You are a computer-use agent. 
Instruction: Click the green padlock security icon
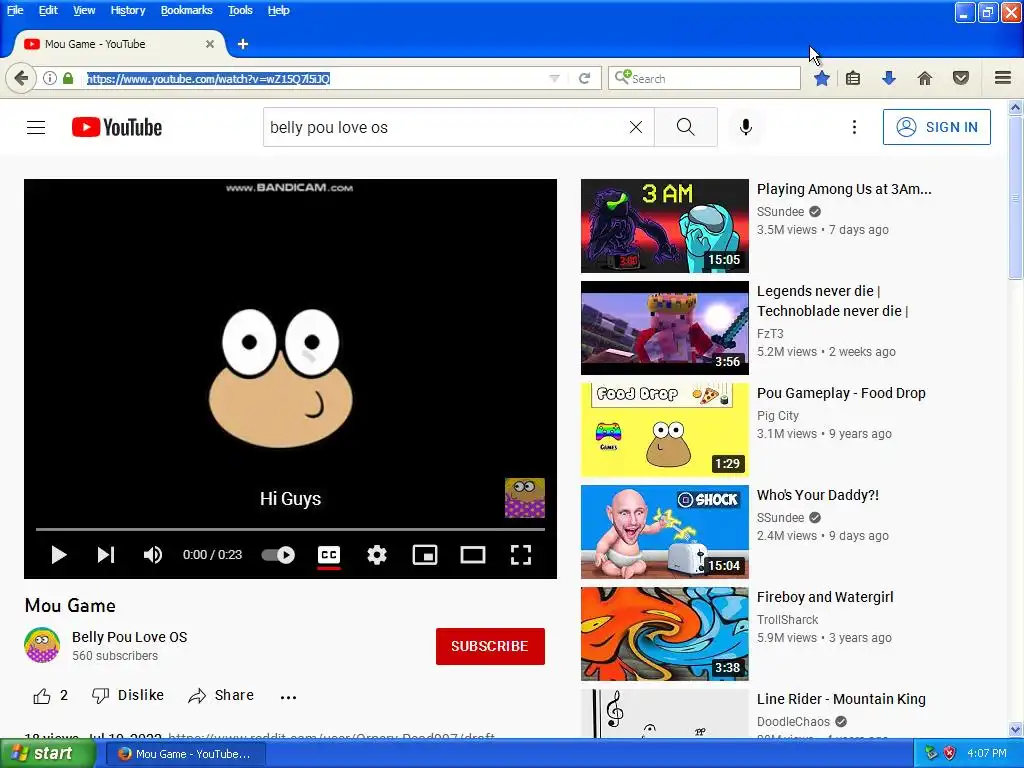coord(68,78)
